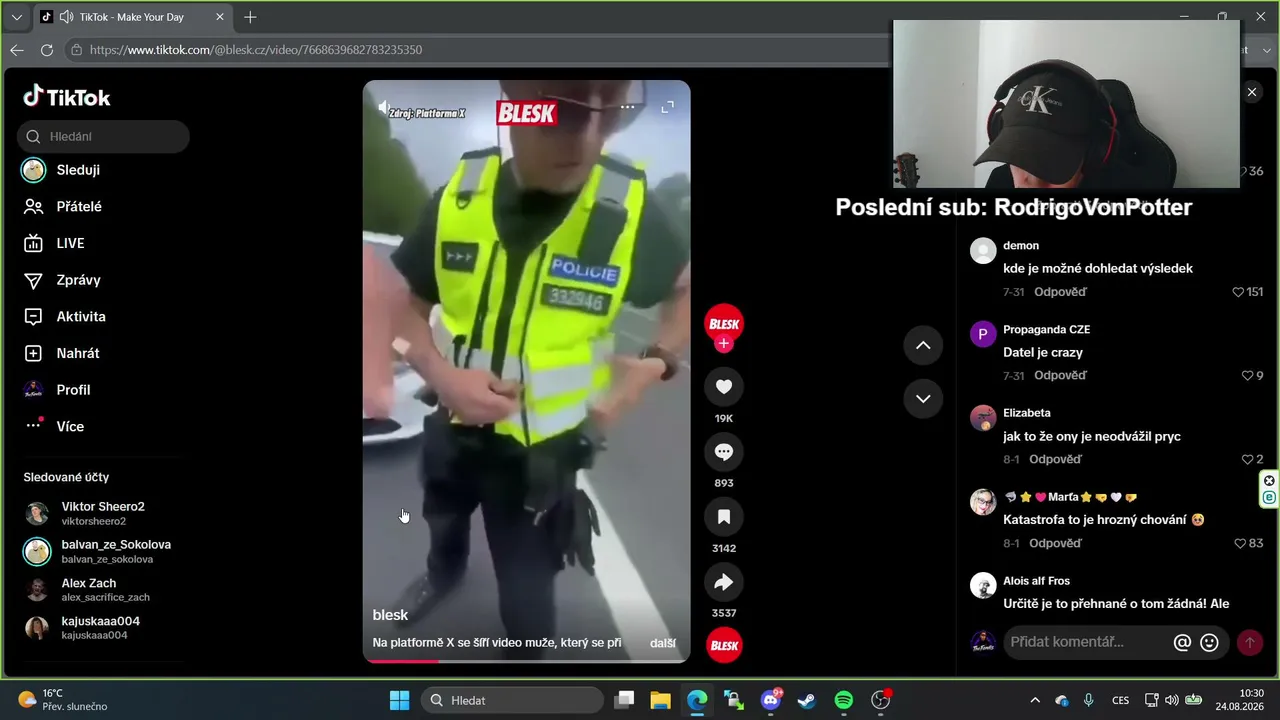Open Discord from the taskbar

[771, 700]
